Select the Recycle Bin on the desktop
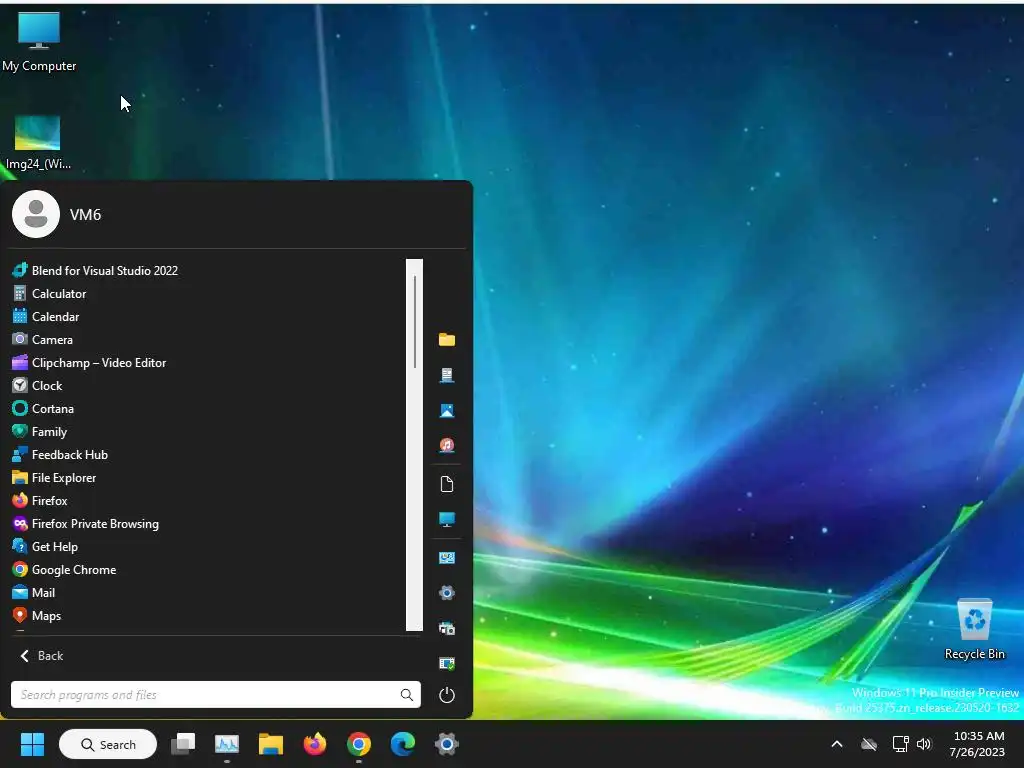 click(x=974, y=629)
